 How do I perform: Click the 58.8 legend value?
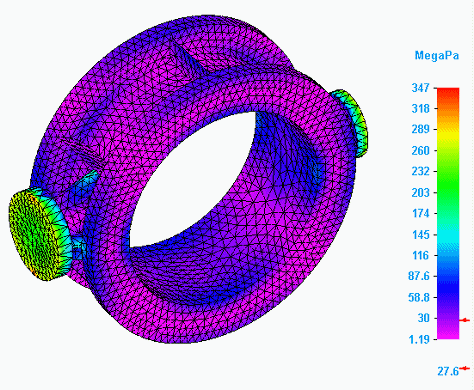pyautogui.click(x=419, y=297)
